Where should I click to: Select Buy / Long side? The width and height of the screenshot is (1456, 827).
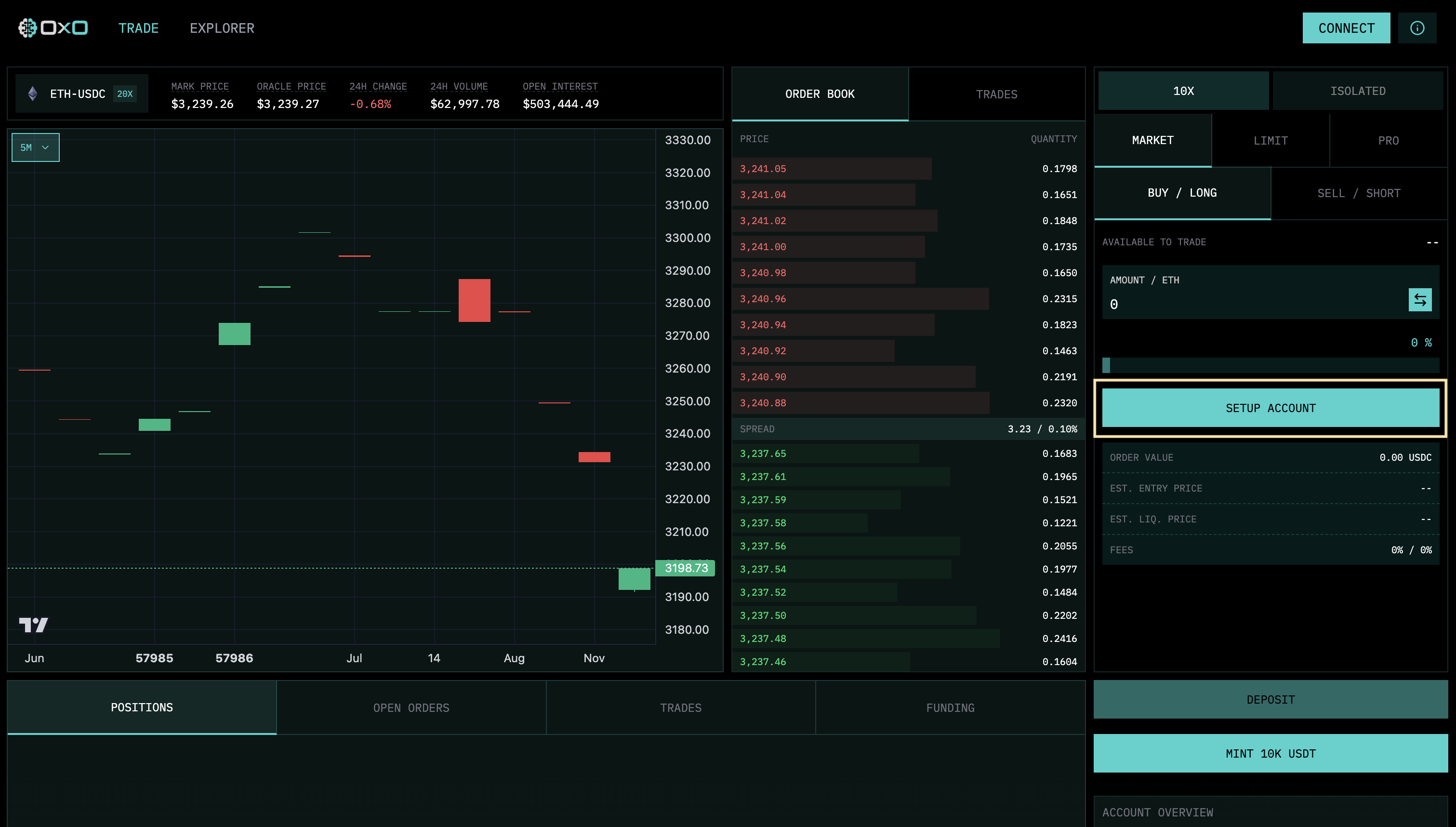(1182, 193)
